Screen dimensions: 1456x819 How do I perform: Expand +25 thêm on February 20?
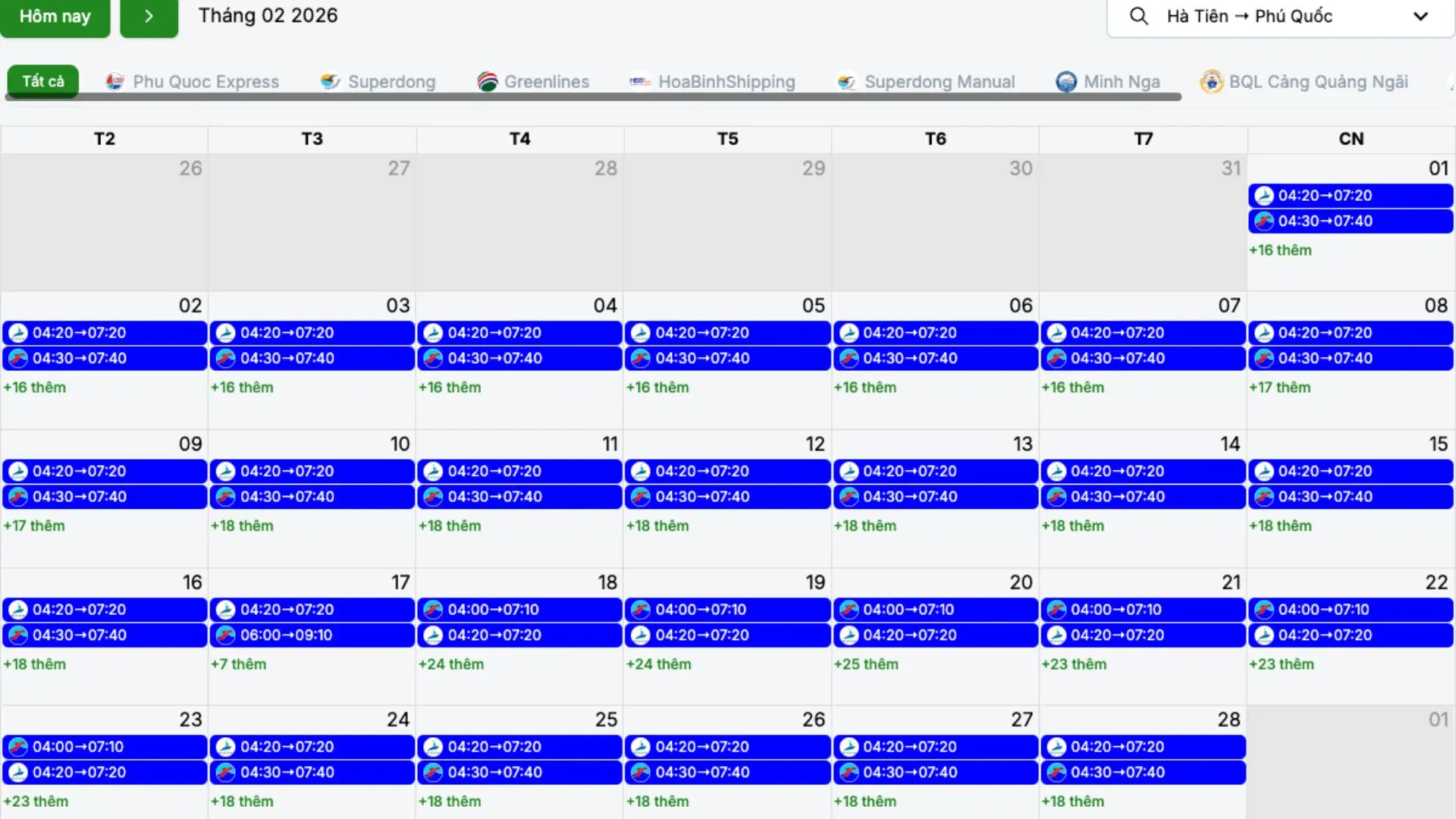coord(865,664)
